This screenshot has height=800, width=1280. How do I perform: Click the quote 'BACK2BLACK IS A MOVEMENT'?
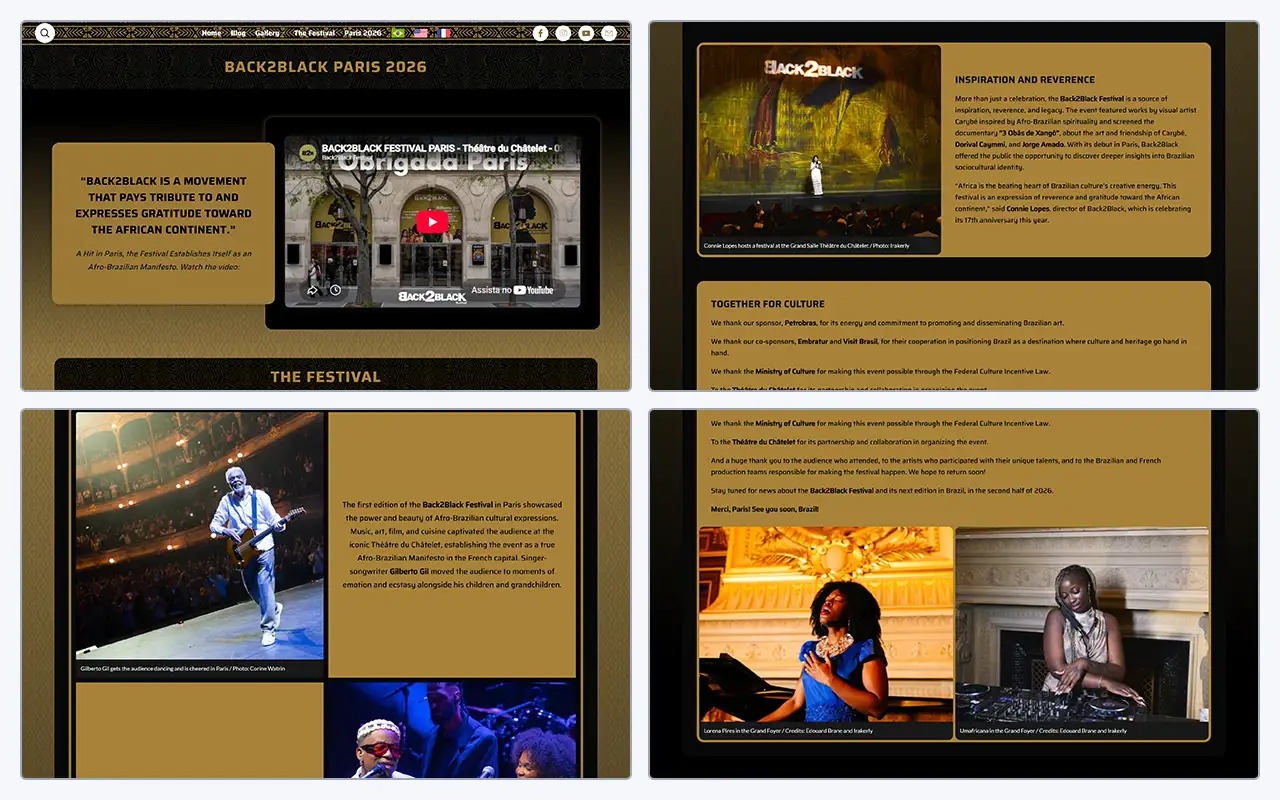tap(163, 205)
